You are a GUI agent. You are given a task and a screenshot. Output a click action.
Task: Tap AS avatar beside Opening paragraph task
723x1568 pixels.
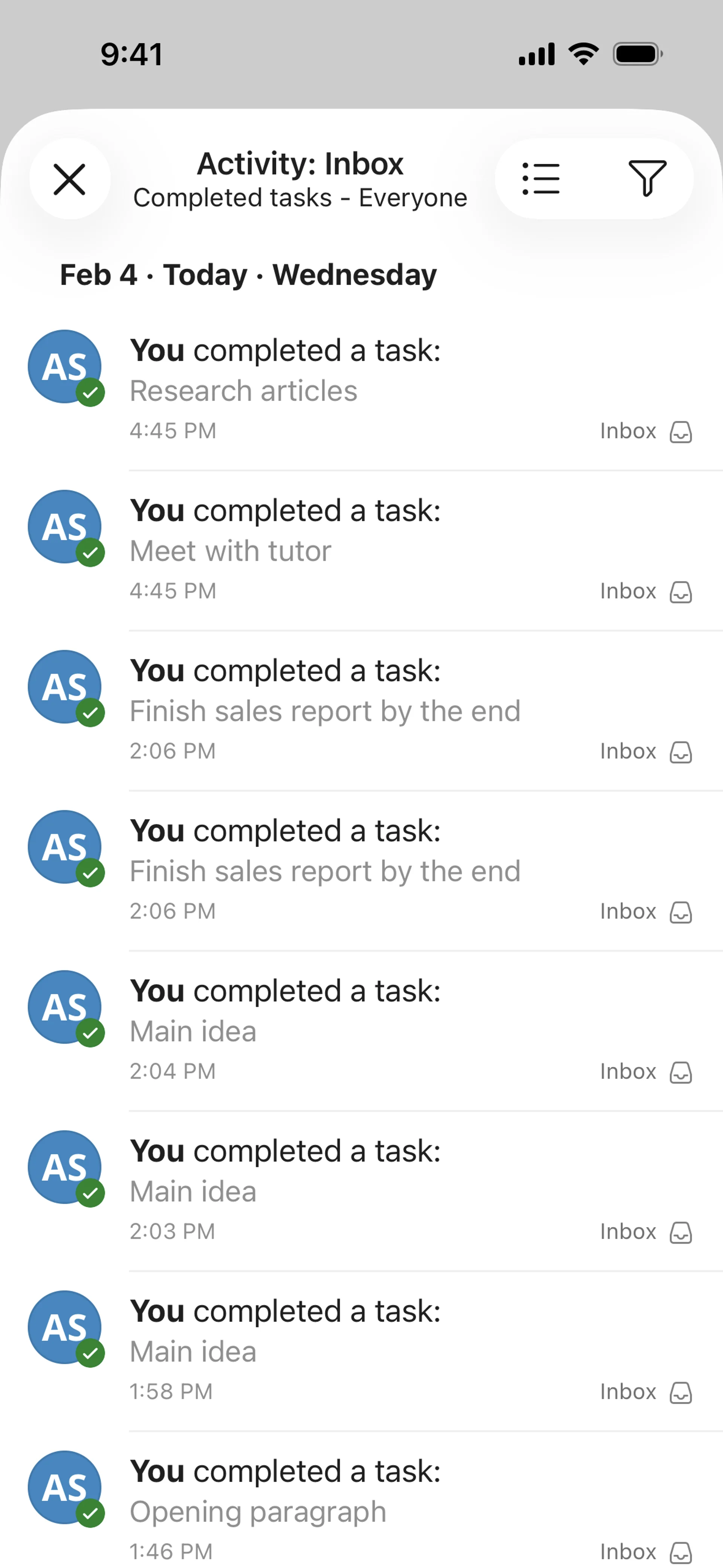point(64,1487)
